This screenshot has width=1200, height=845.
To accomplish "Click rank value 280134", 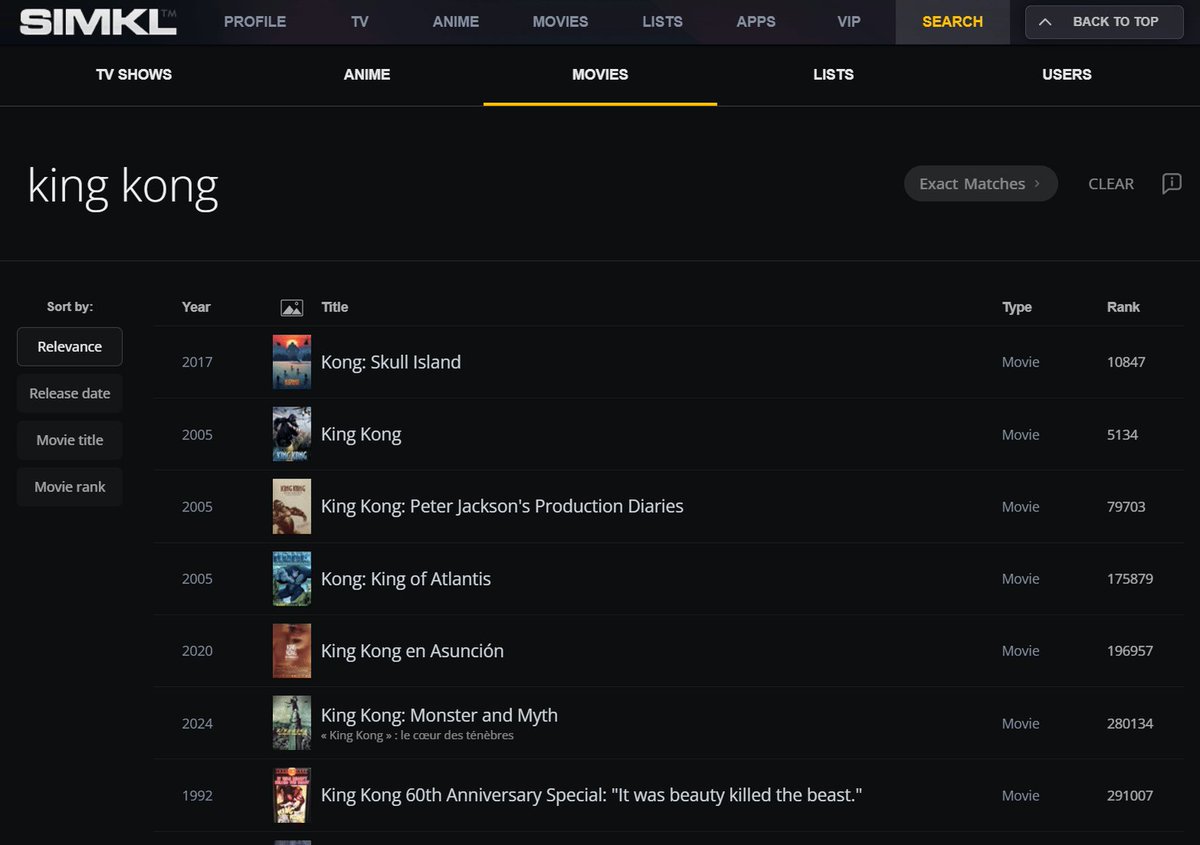I will pyautogui.click(x=1130, y=723).
